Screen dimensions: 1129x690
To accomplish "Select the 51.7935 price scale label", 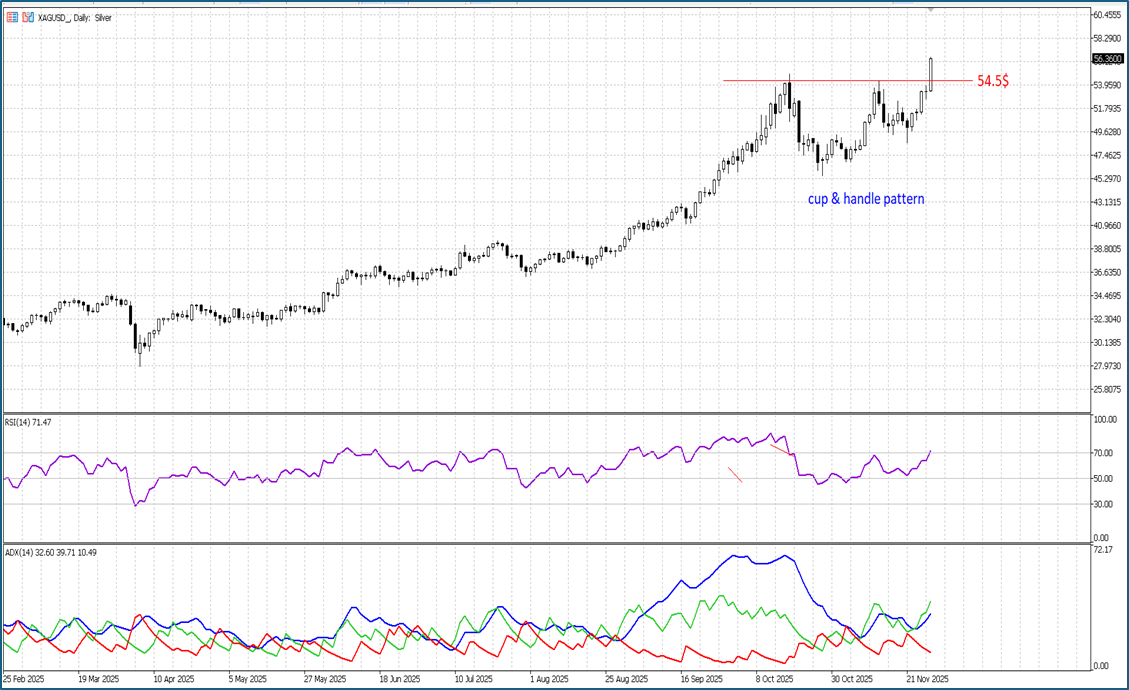I will pos(1107,109).
